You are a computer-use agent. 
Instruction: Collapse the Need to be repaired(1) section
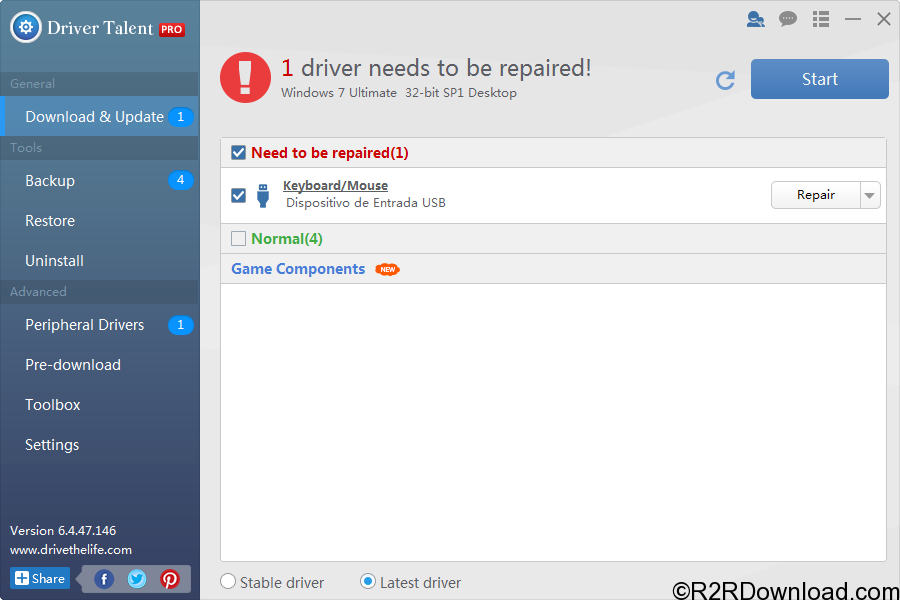point(553,153)
